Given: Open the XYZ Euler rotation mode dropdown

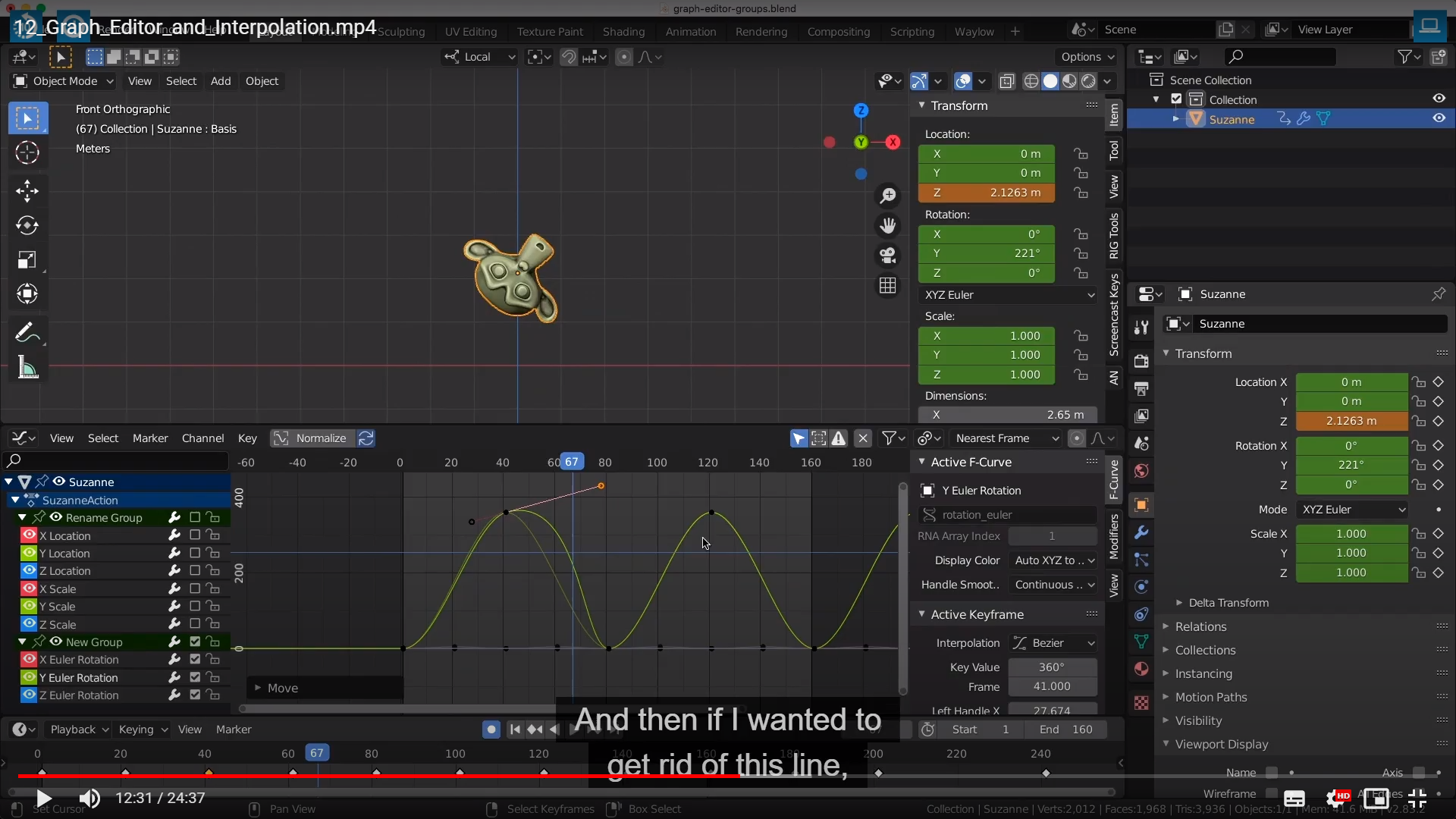Looking at the screenshot, I should tap(1007, 295).
